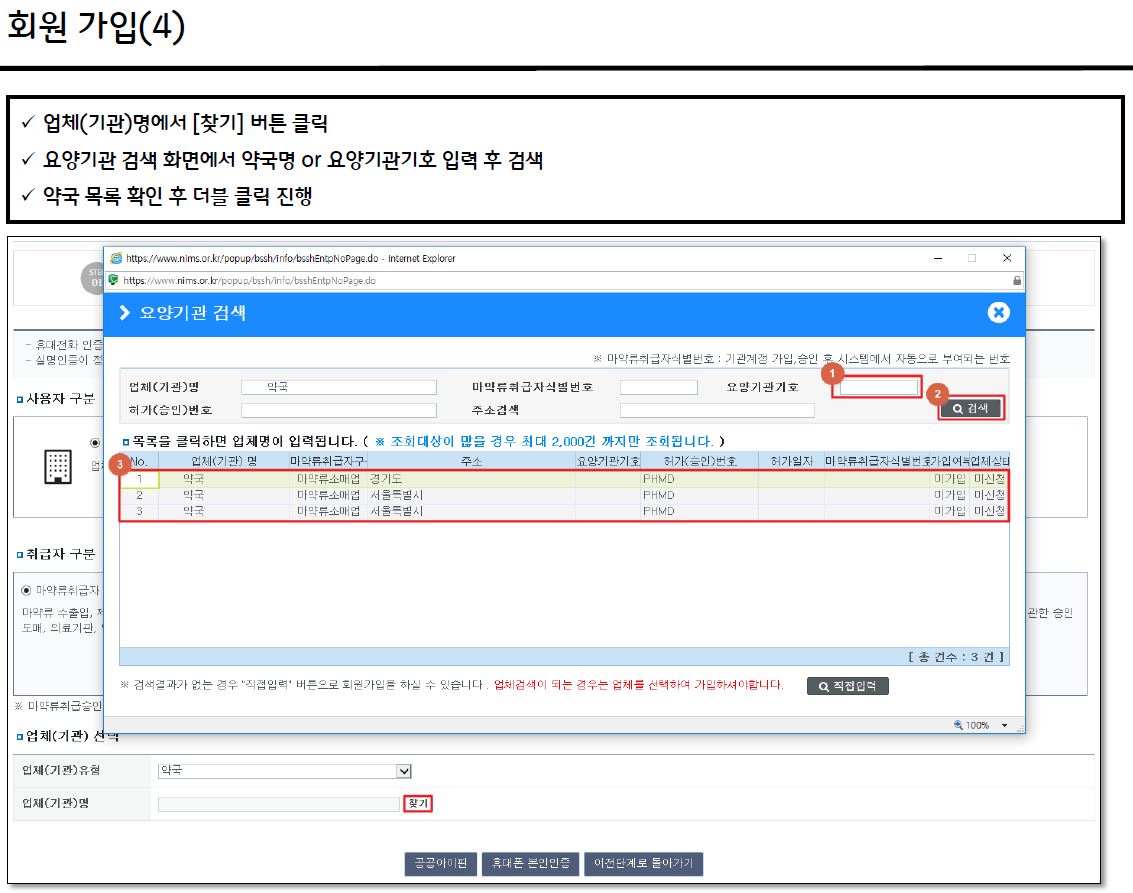This screenshot has height=893, width=1133.
Task: Click the 주소 column header in the results table
Action: (471, 461)
